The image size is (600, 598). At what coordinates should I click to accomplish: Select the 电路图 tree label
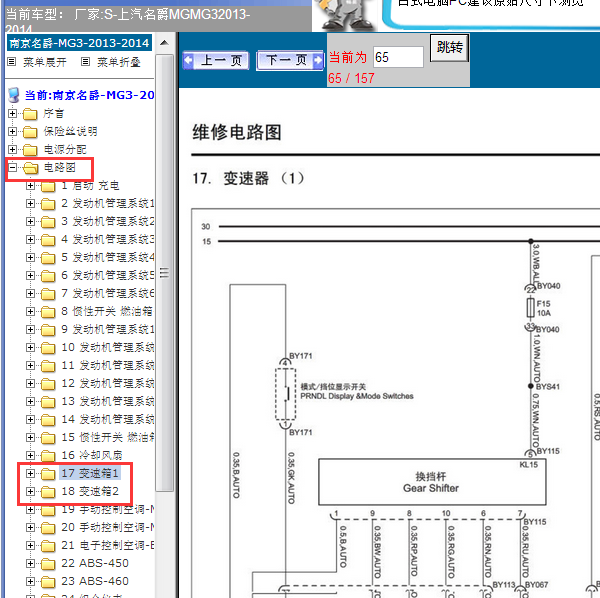[x=59, y=168]
